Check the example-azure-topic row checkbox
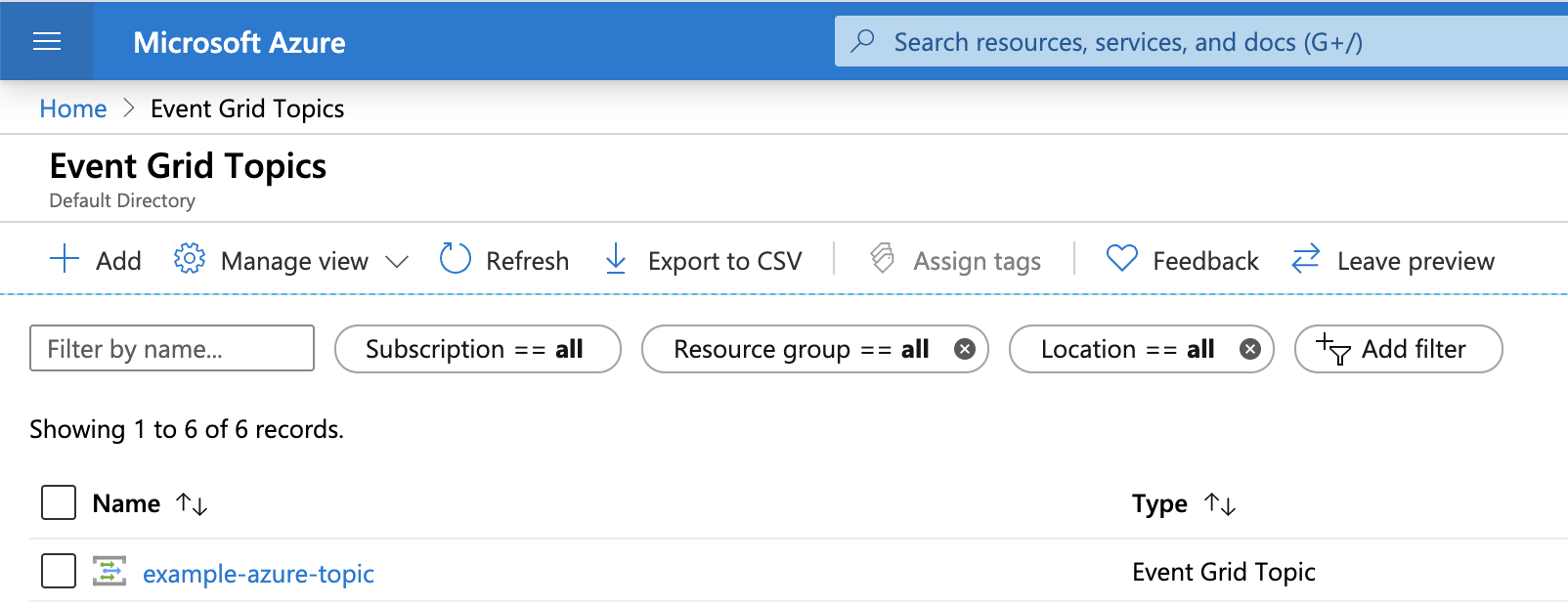The image size is (1568, 606). coord(59,571)
